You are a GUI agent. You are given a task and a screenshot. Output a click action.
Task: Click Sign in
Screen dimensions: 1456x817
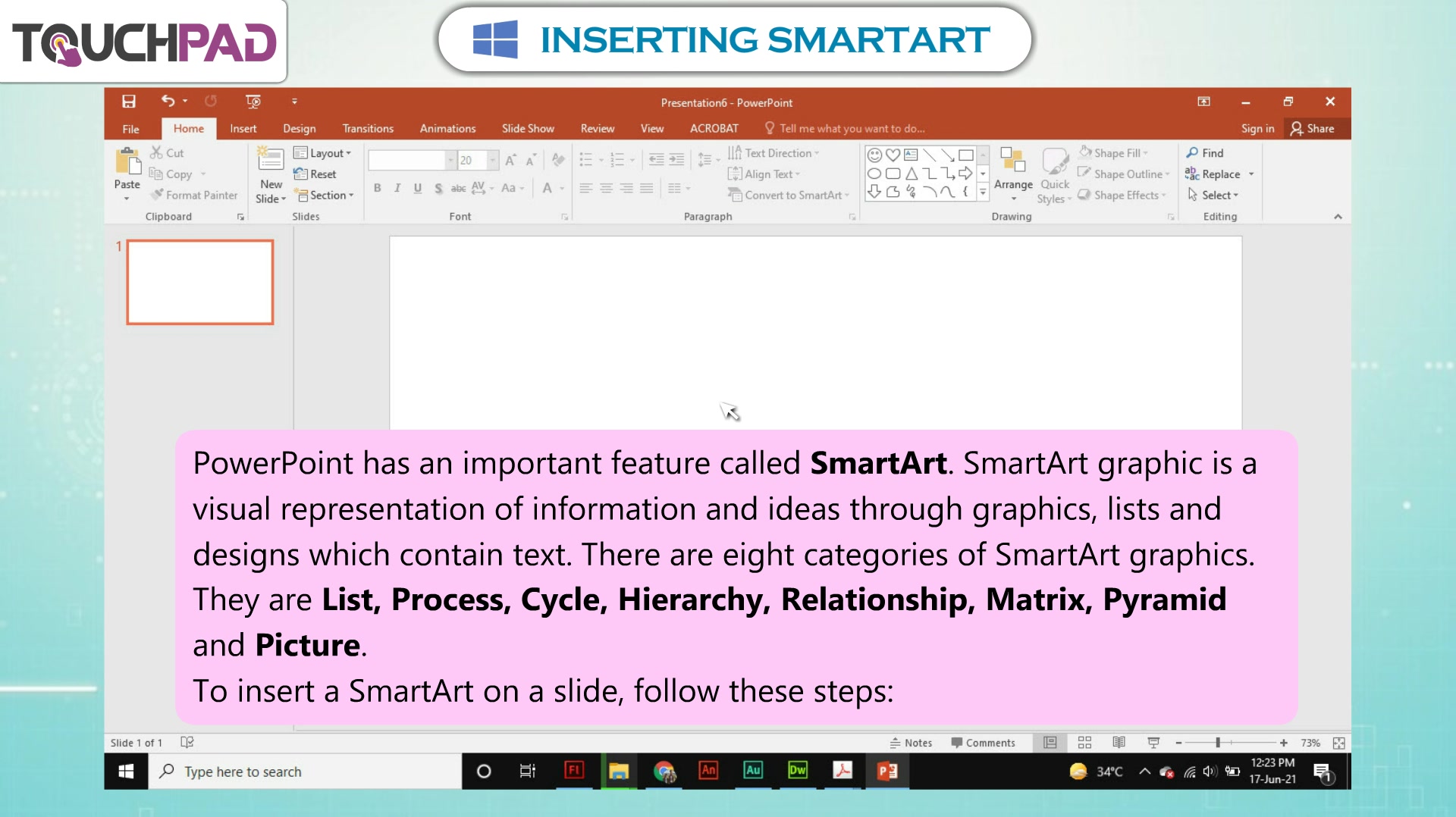click(x=1257, y=129)
